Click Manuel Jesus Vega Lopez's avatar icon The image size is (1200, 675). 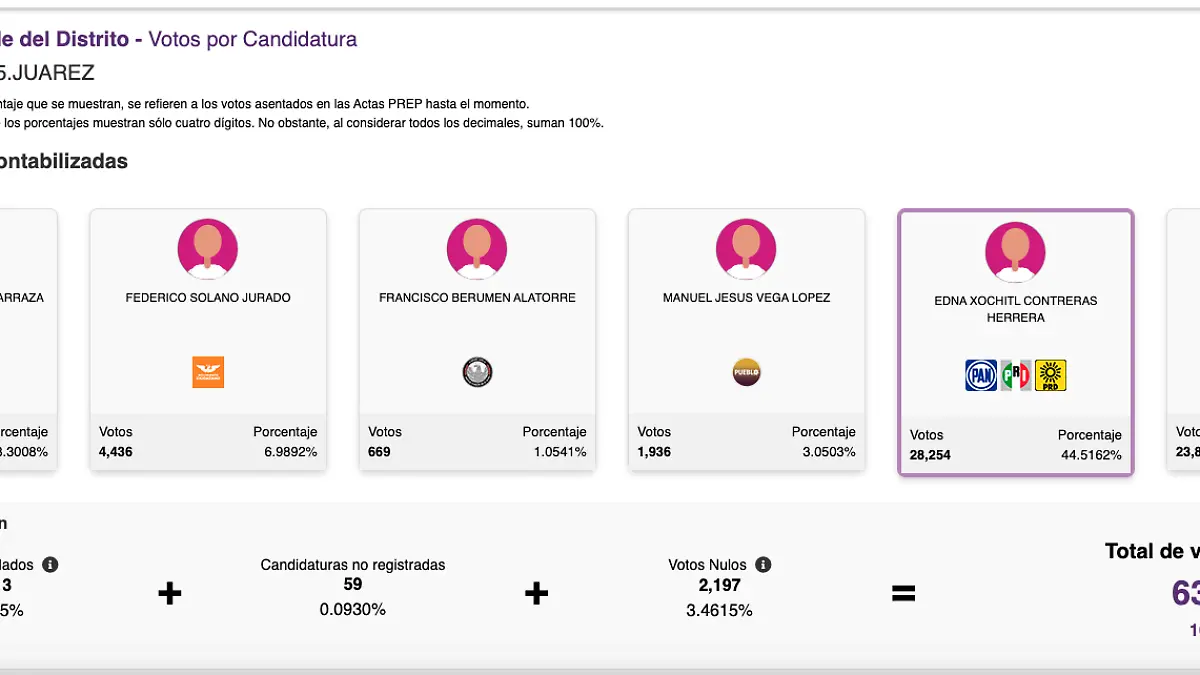(746, 248)
